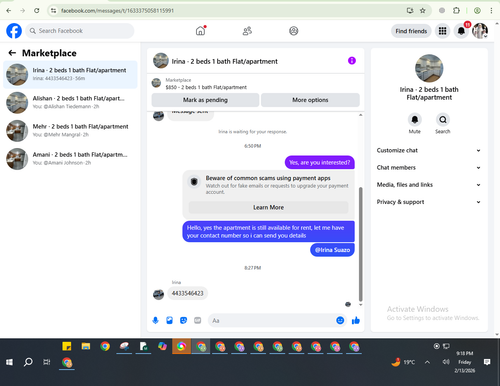Open the account profile picture menu
The height and width of the screenshot is (386, 500).
(x=480, y=31)
